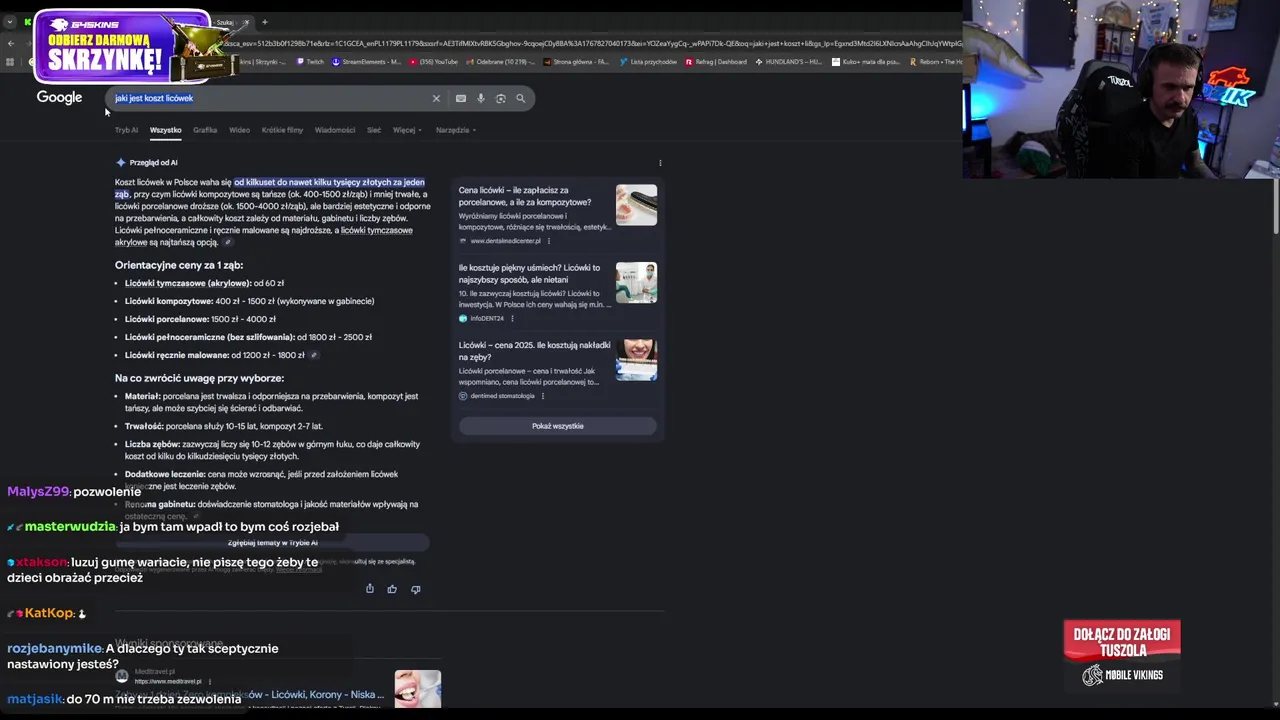
Task: Click the dentist thumbnail of infoDENT24 source
Action: point(636,282)
